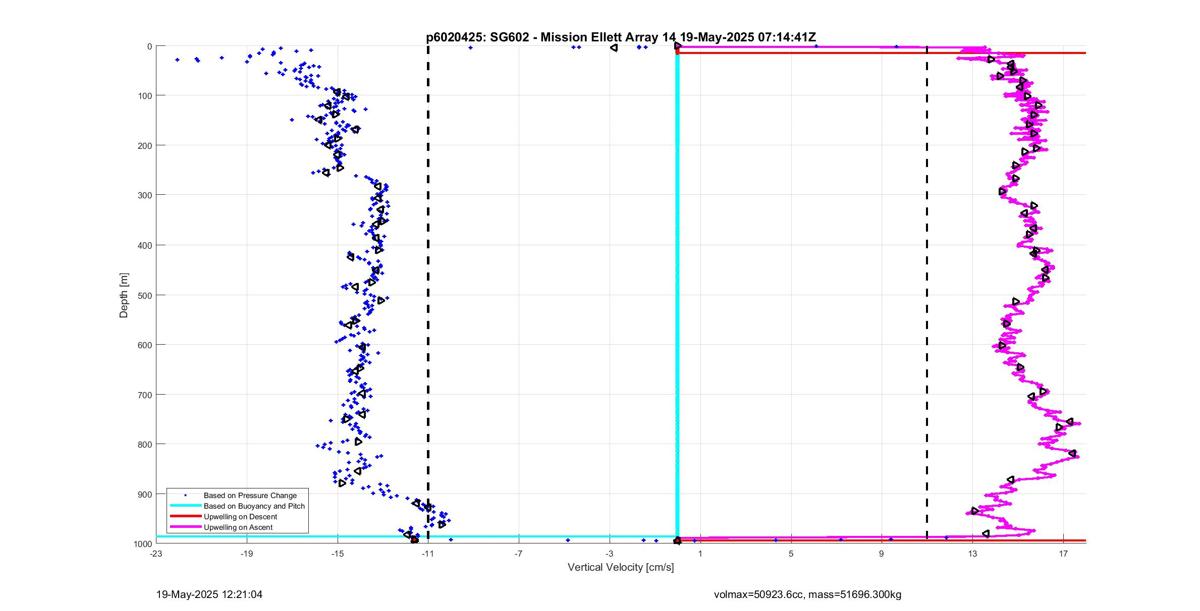Screen dimensions: 1200x611
Task: Click the x-axis tick label 17
Action: (1063, 552)
